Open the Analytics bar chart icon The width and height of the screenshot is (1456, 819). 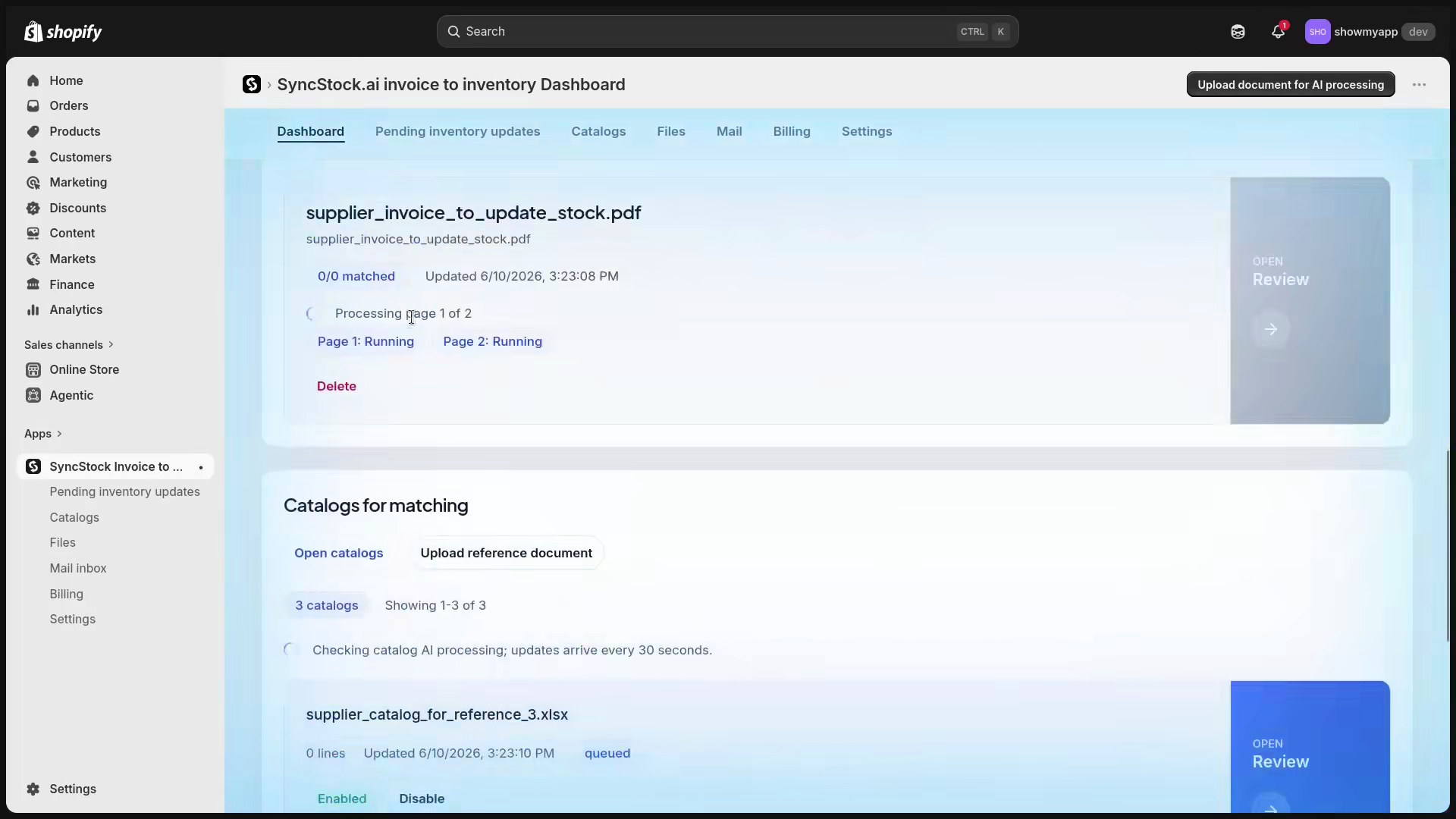33,310
